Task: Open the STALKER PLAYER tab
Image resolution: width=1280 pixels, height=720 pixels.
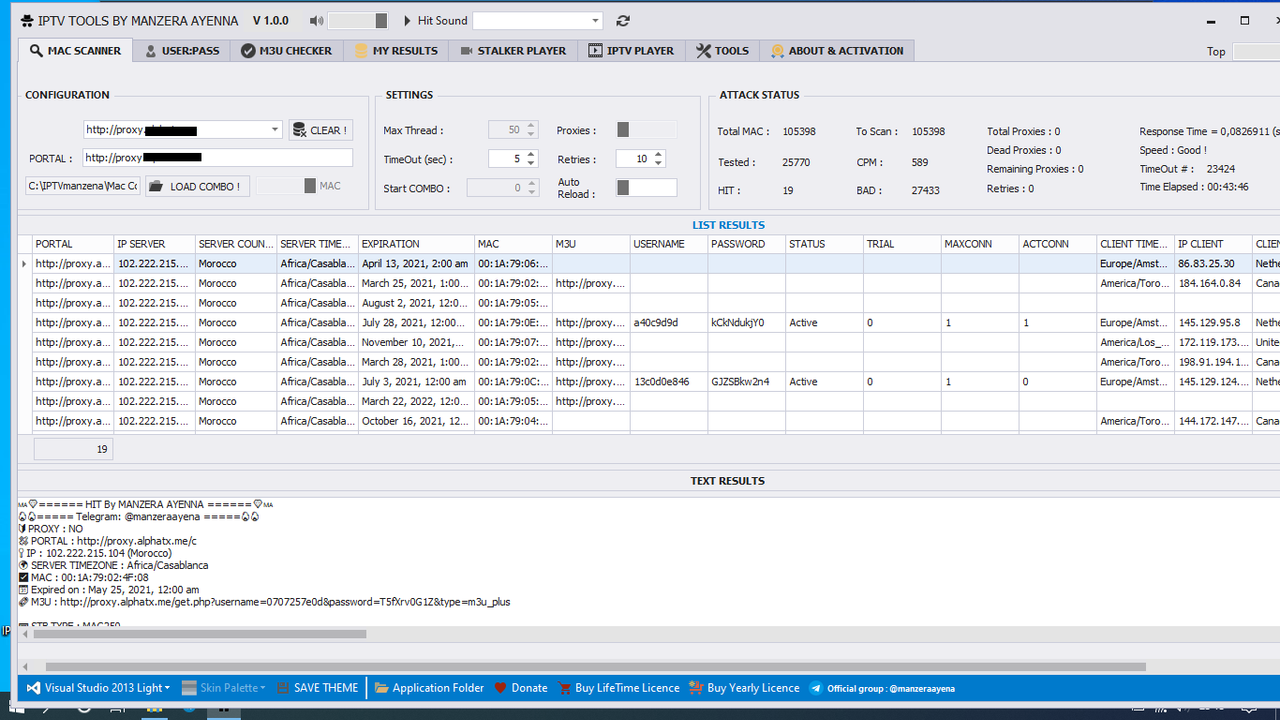Action: (513, 50)
